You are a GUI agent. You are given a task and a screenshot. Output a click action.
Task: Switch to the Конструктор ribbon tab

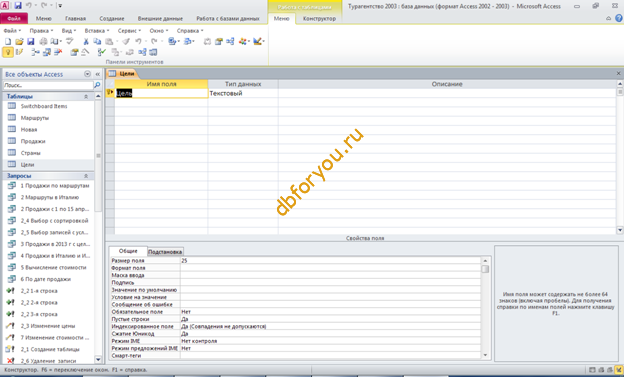click(319, 18)
